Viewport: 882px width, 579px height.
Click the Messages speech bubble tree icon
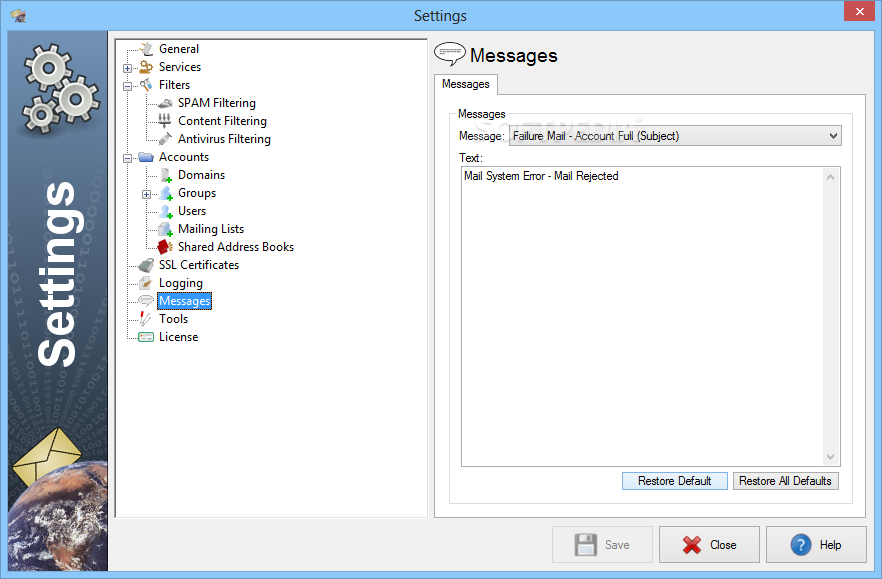click(146, 301)
